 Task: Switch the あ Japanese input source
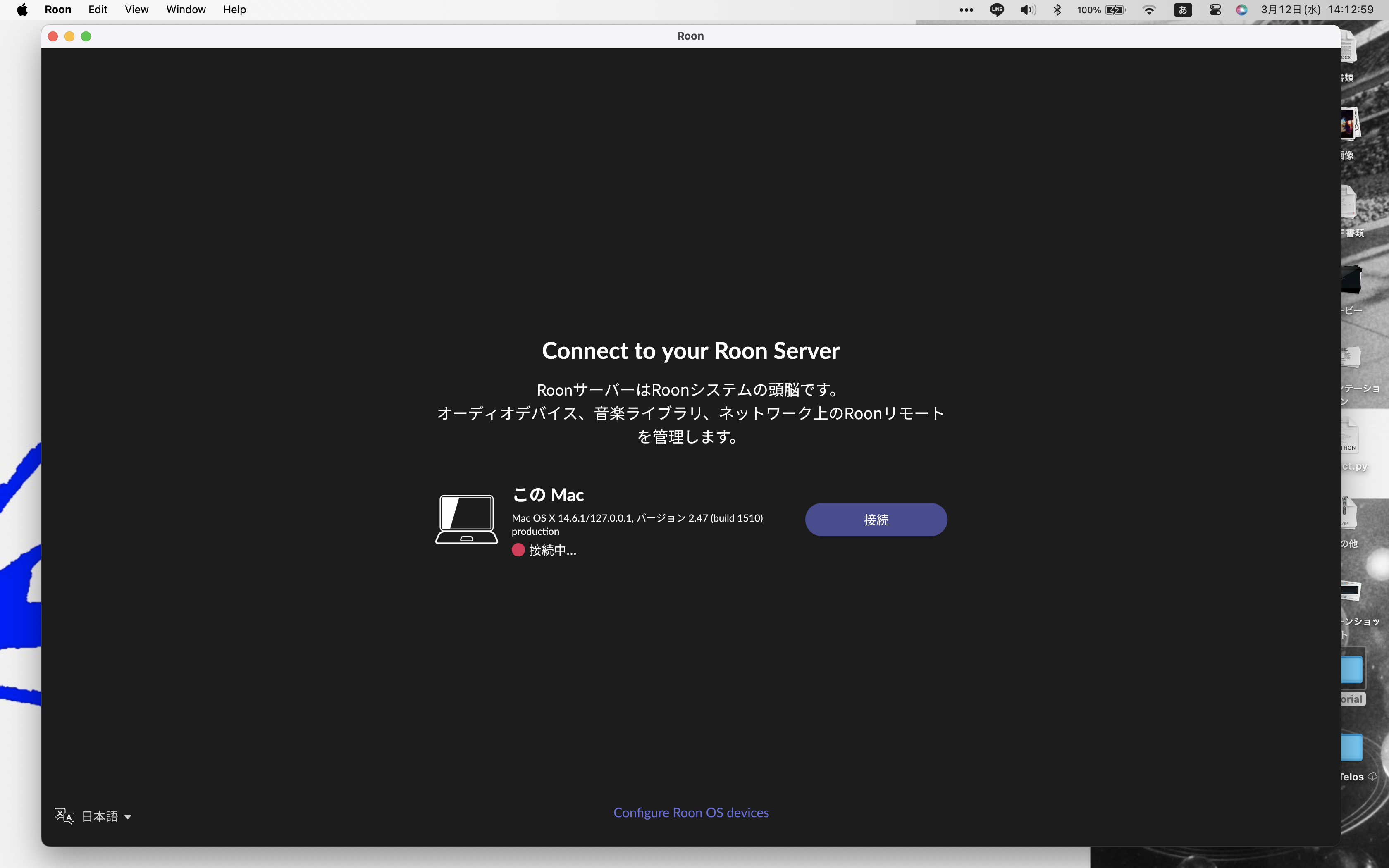pyautogui.click(x=1183, y=10)
